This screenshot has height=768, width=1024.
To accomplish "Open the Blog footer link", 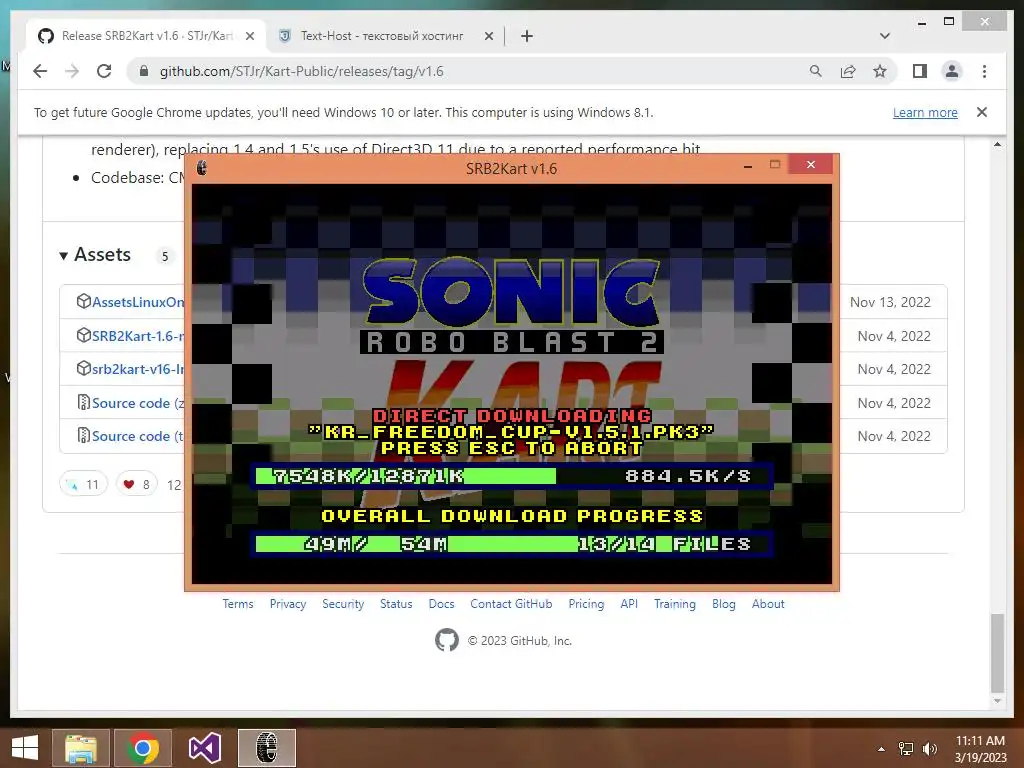I will (724, 604).
